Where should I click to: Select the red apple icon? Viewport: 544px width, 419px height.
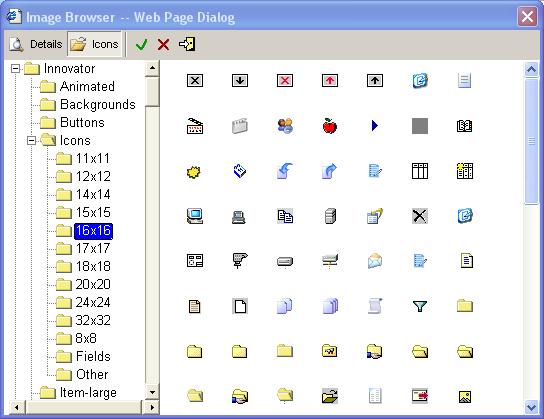(330, 126)
